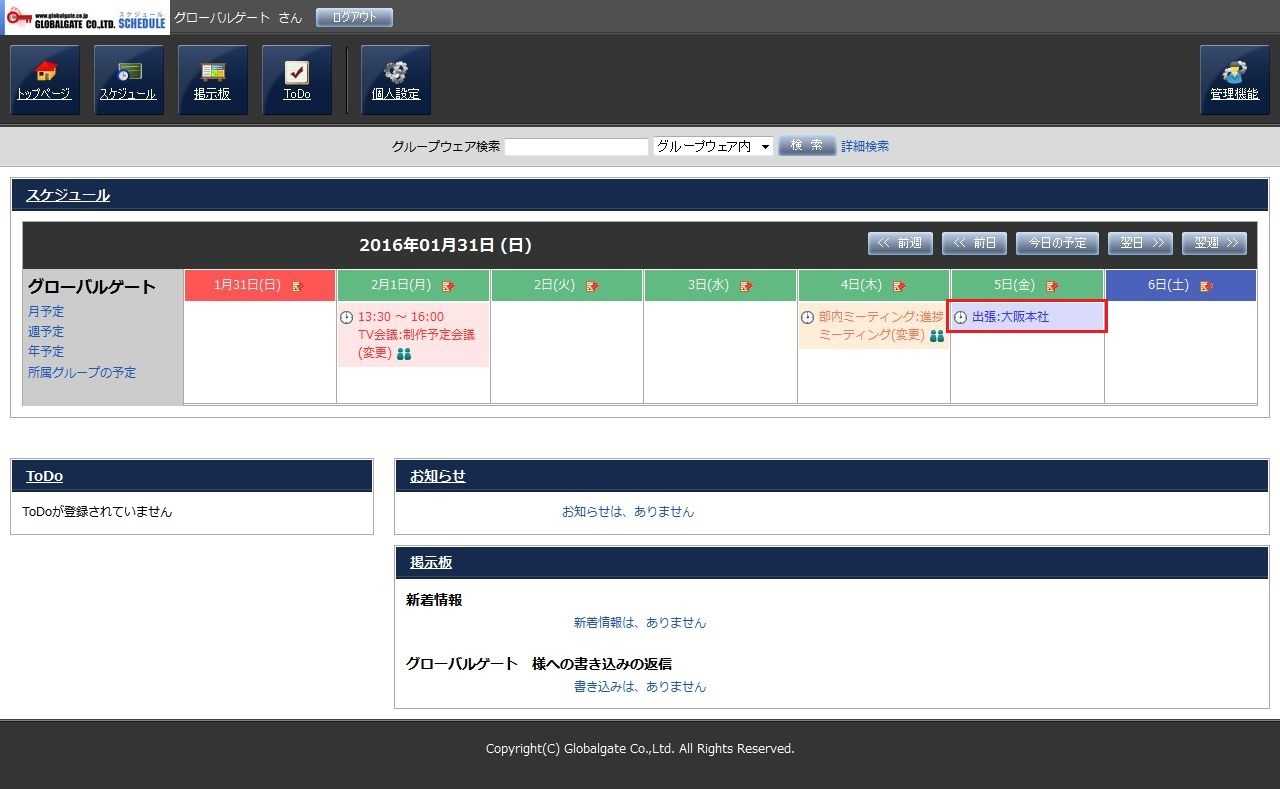Open the ToDo checklist icon
The height and width of the screenshot is (789, 1280).
pyautogui.click(x=297, y=80)
